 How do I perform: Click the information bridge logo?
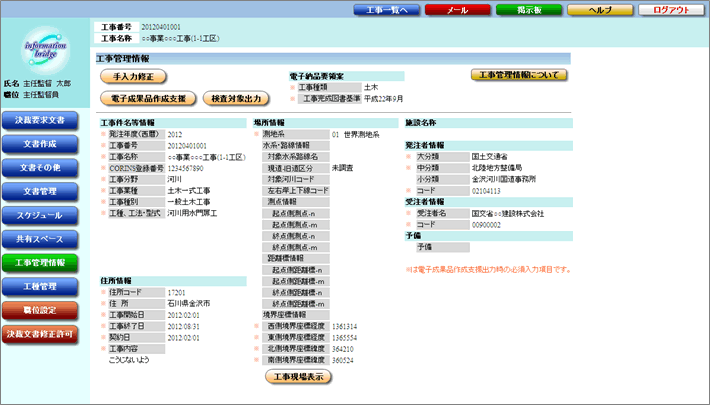coord(43,52)
